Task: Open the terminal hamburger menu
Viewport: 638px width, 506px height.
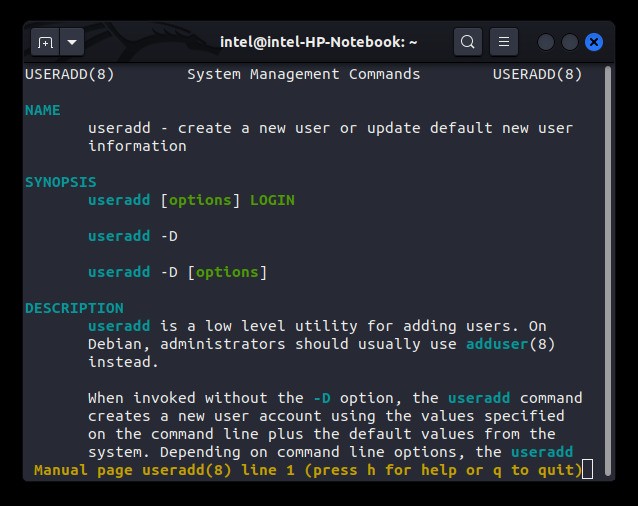Action: (504, 42)
